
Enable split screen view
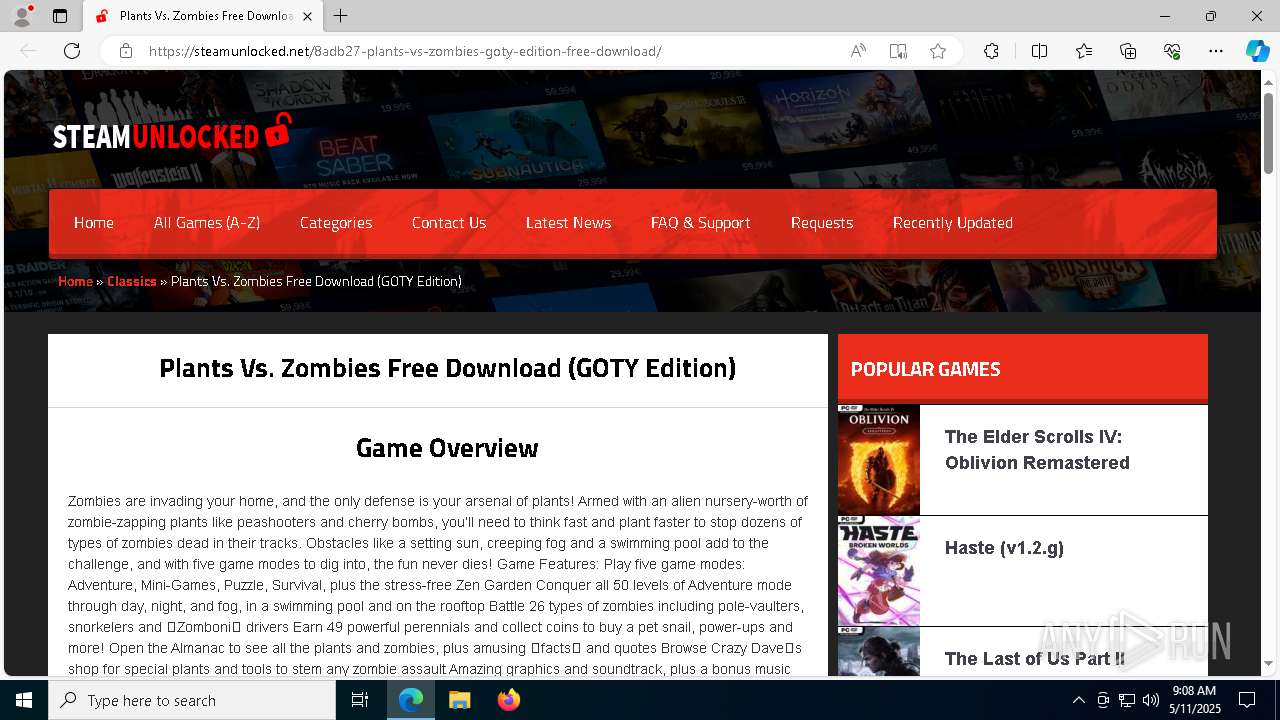(x=1039, y=51)
